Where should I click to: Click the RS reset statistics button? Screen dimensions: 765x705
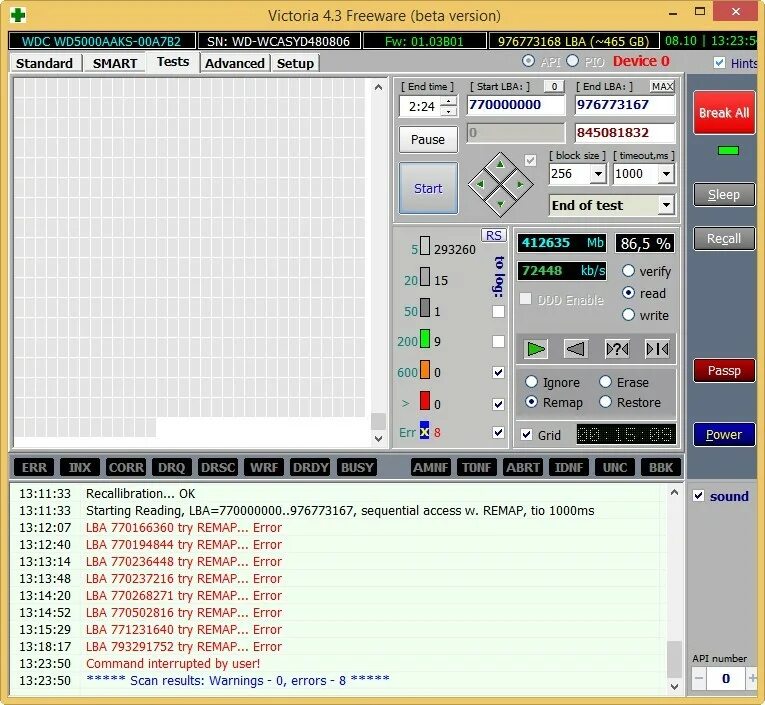coord(494,235)
